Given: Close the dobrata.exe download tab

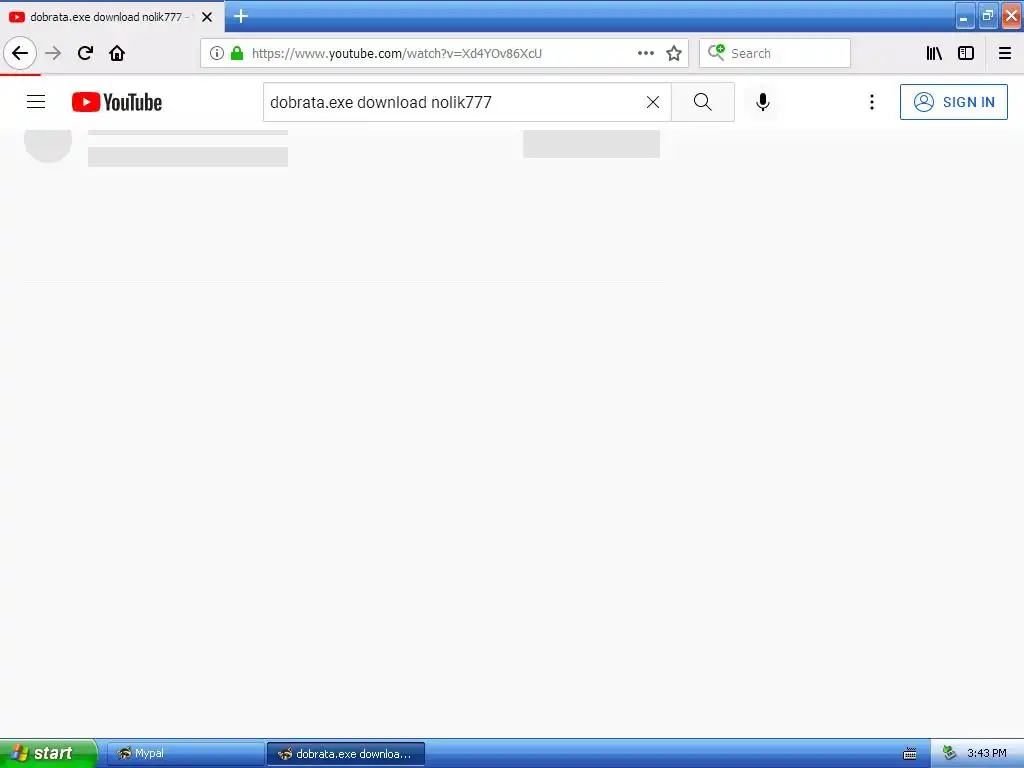Looking at the screenshot, I should [207, 17].
